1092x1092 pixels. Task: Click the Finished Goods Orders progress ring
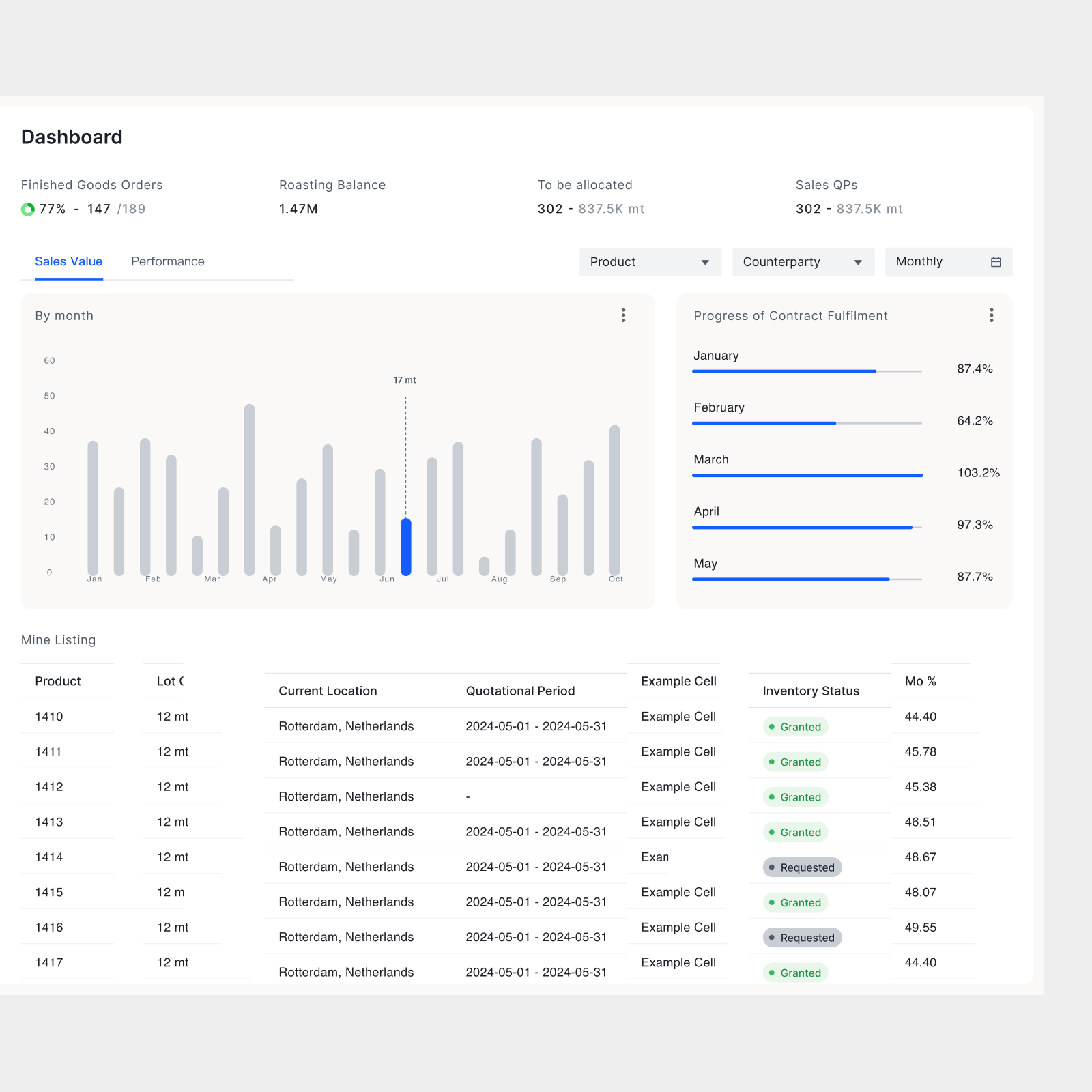click(27, 209)
